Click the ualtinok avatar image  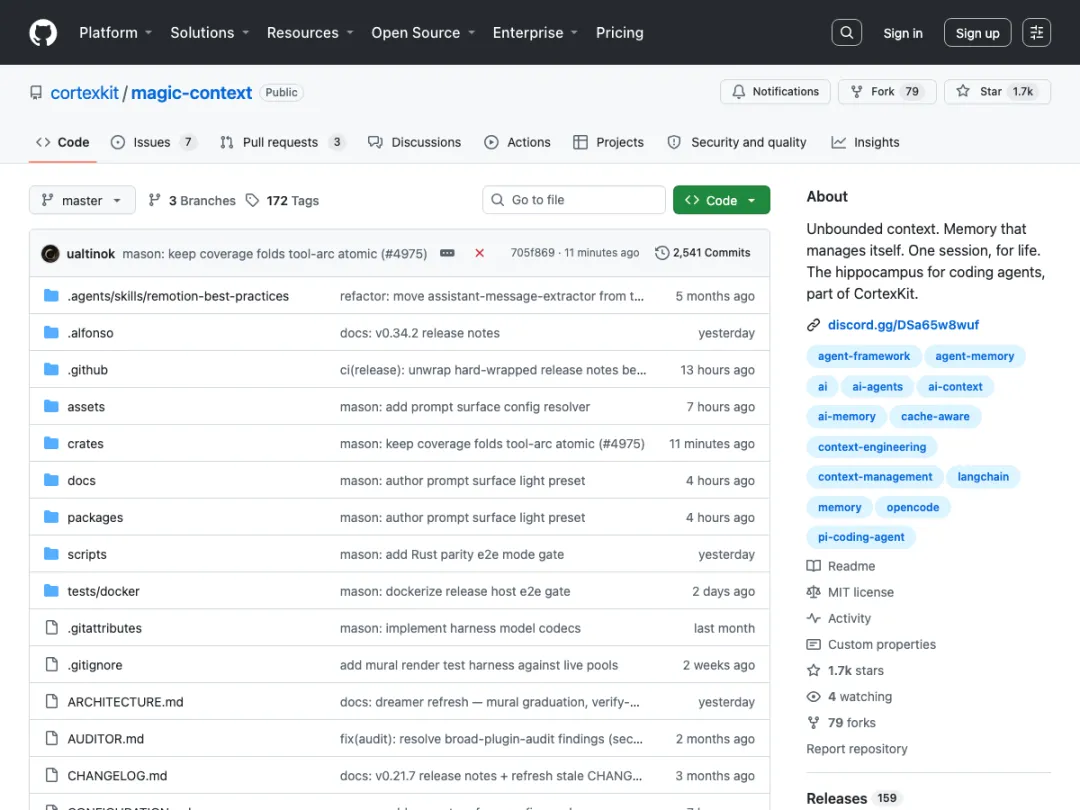pos(50,253)
